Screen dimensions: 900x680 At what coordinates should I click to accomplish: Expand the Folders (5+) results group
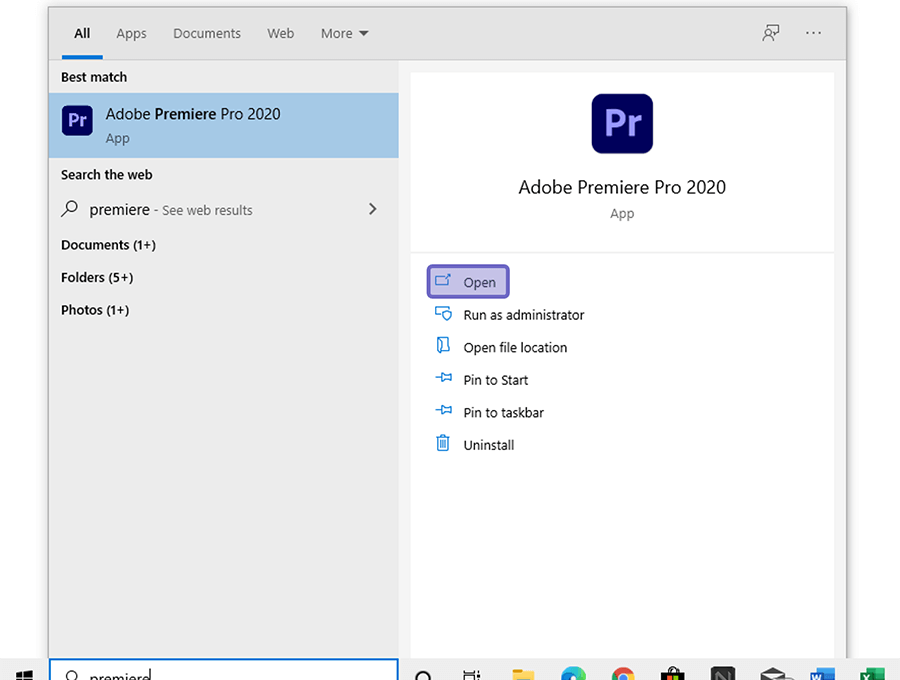97,278
